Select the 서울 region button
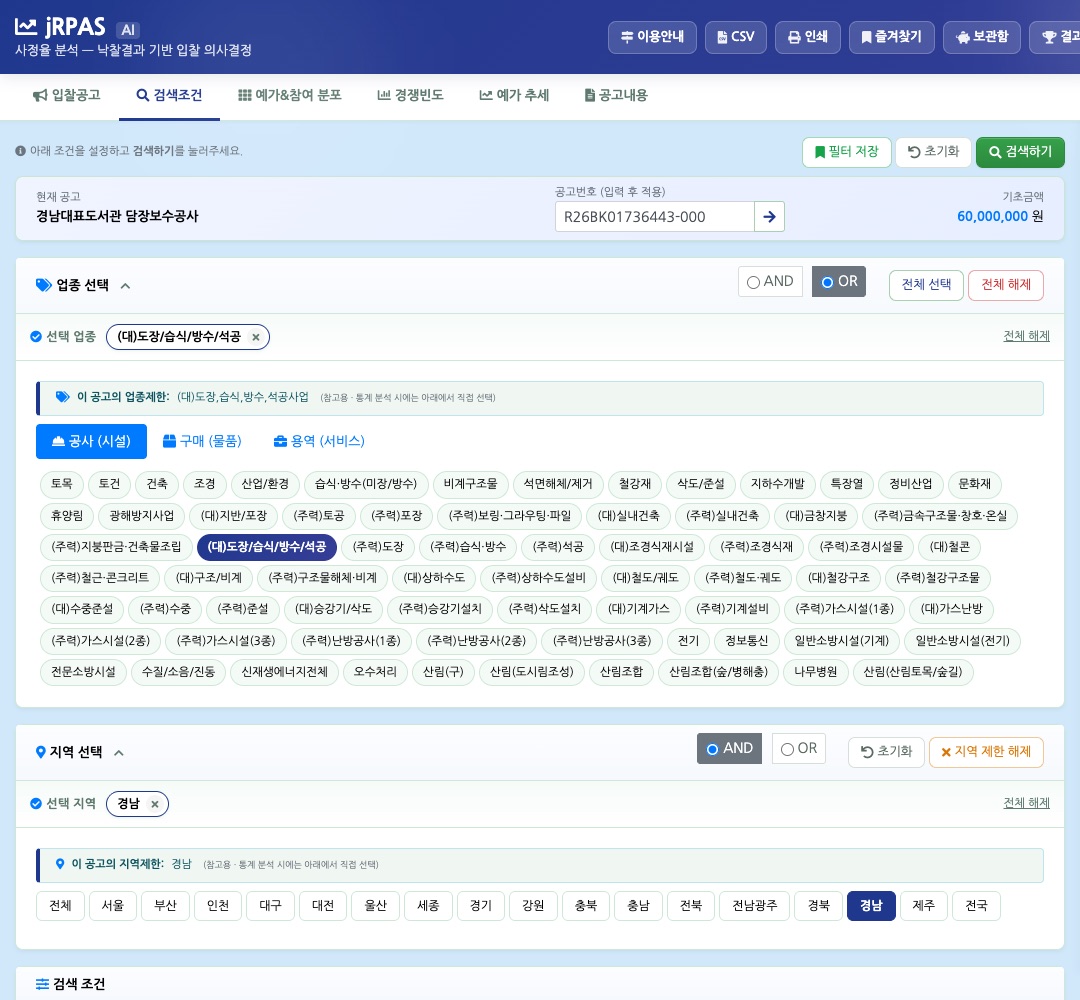This screenshot has width=1080, height=1000. click(x=113, y=906)
